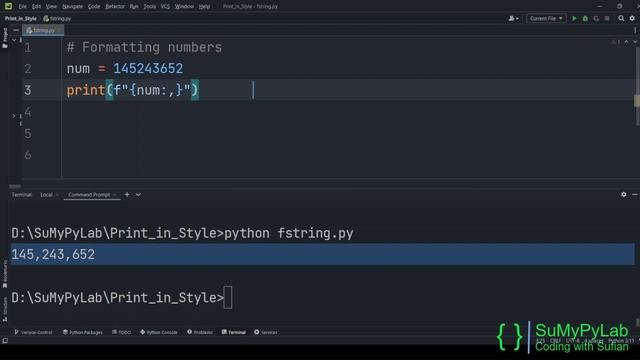Open the Python Console tool window
Viewport: 640px width, 360px height.
(x=159, y=332)
